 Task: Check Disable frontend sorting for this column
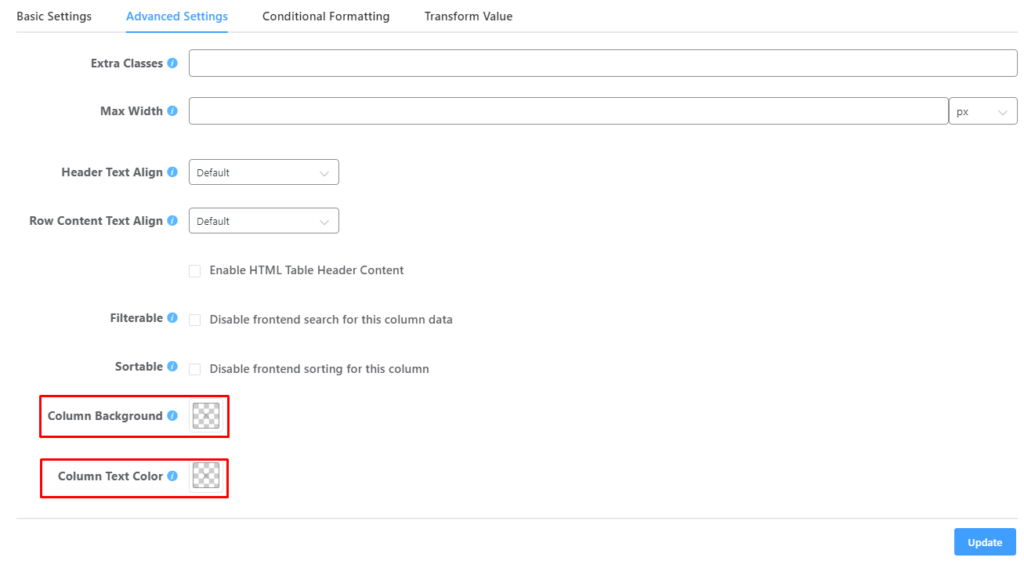tap(195, 369)
